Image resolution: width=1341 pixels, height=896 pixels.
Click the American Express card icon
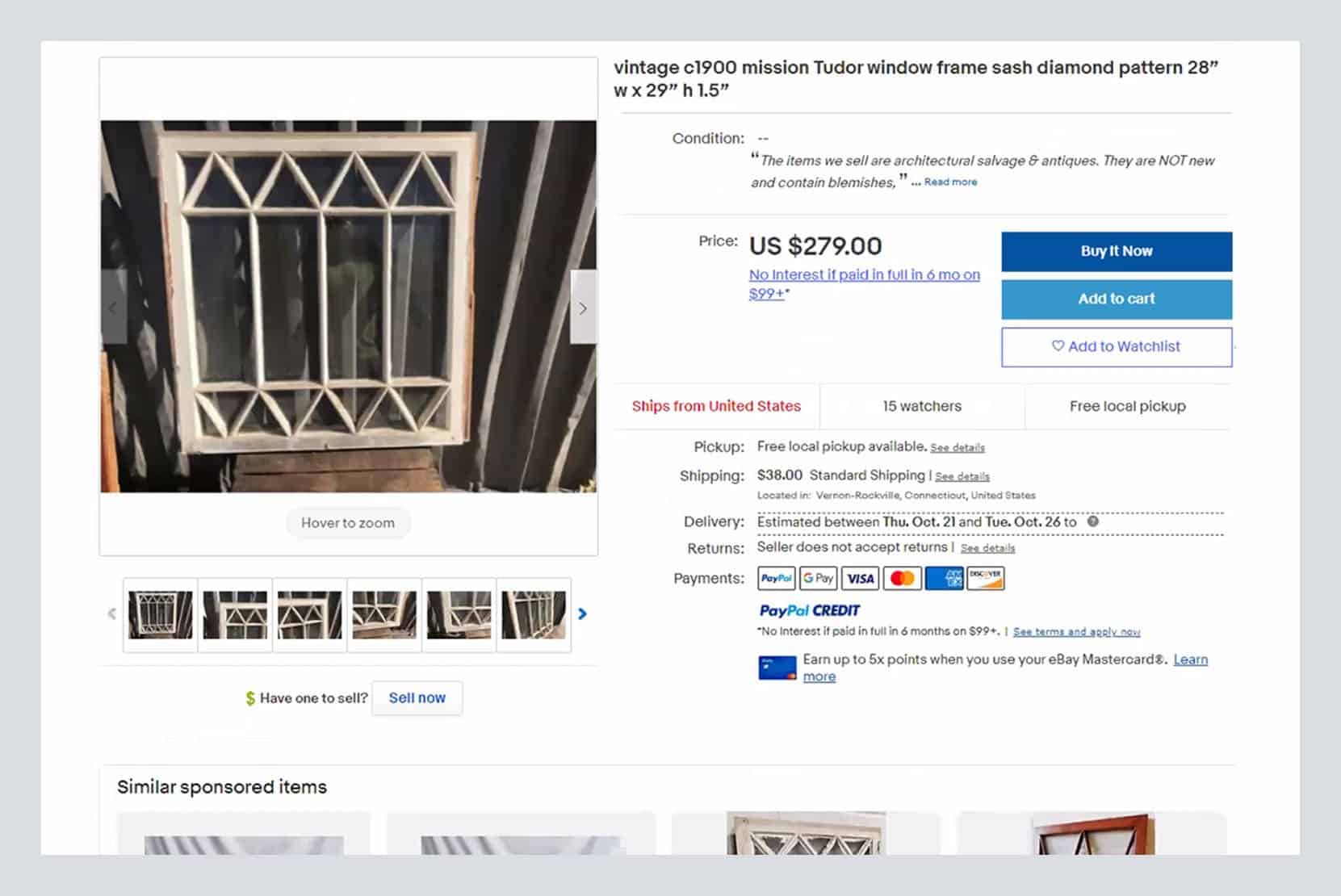(x=944, y=578)
